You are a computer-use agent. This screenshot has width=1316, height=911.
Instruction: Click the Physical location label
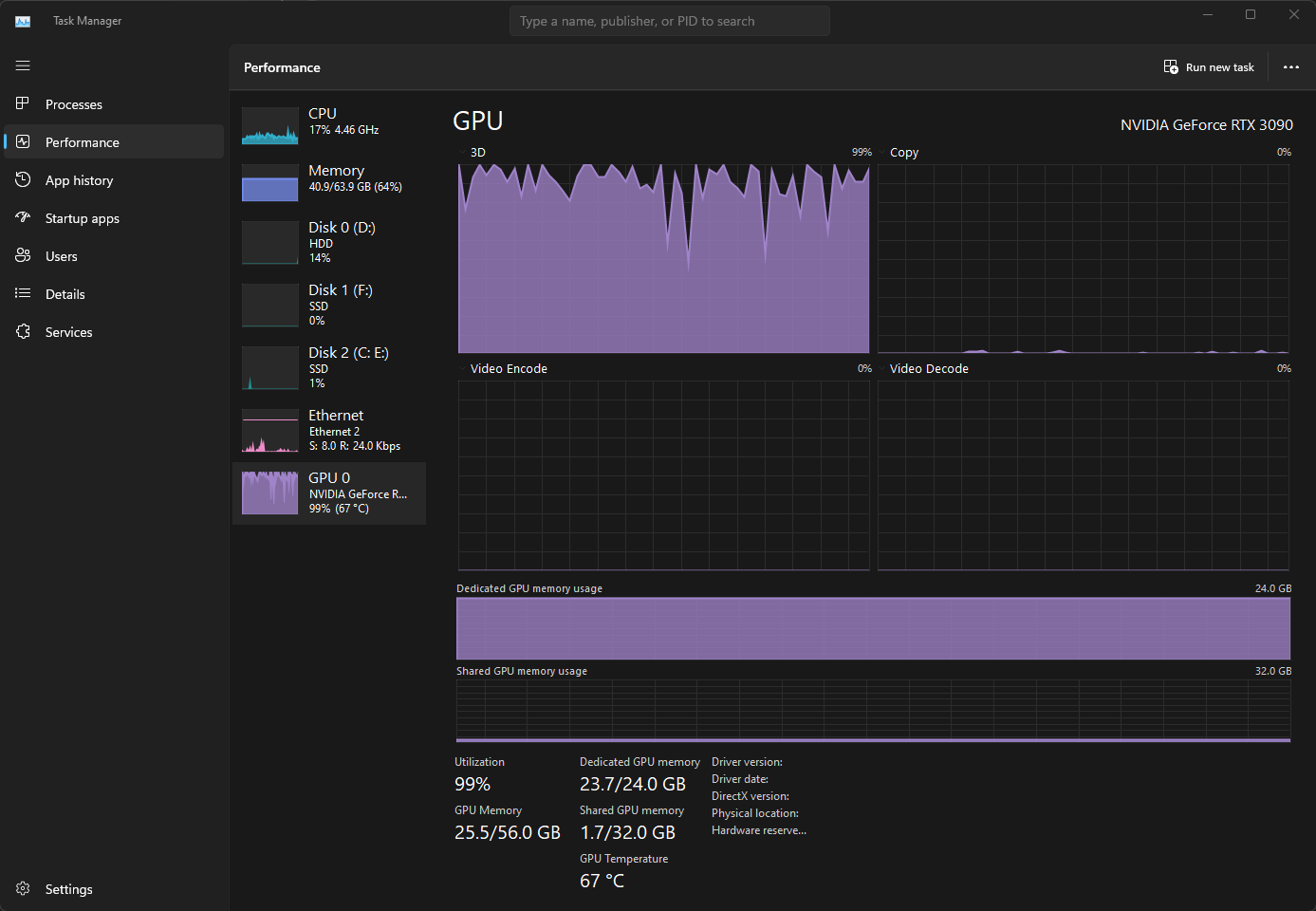755,813
